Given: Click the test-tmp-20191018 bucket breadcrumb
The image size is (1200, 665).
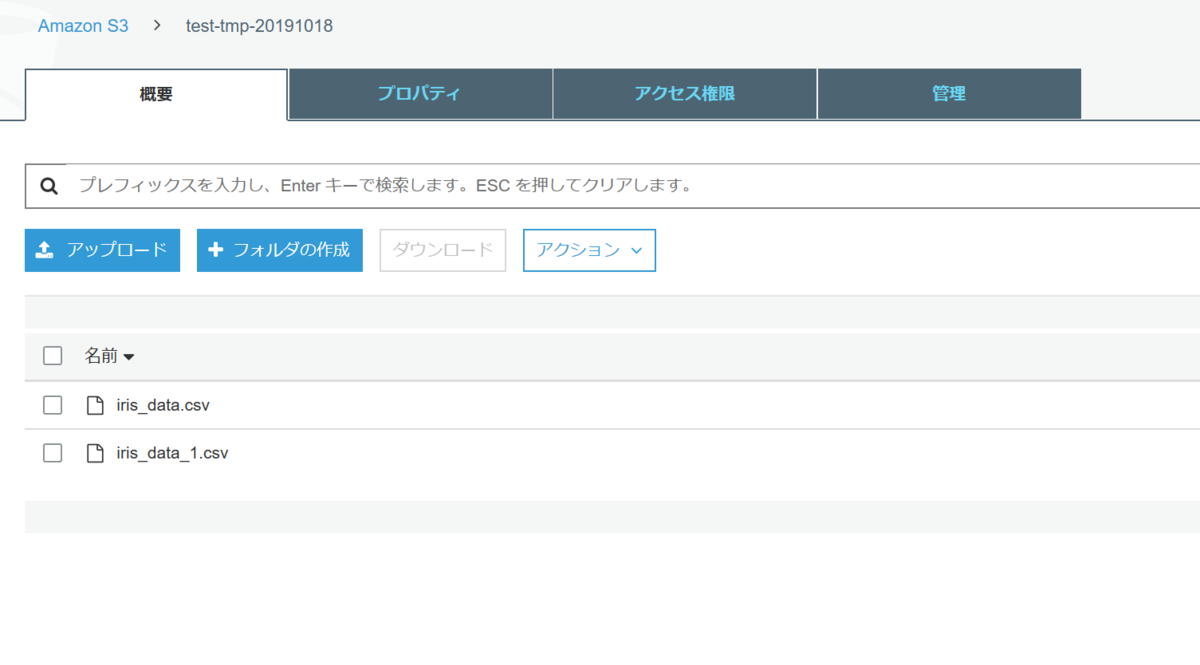Looking at the screenshot, I should tap(259, 26).
